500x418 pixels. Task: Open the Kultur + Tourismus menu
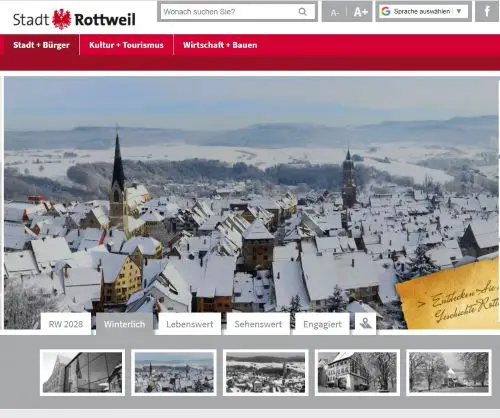(126, 45)
